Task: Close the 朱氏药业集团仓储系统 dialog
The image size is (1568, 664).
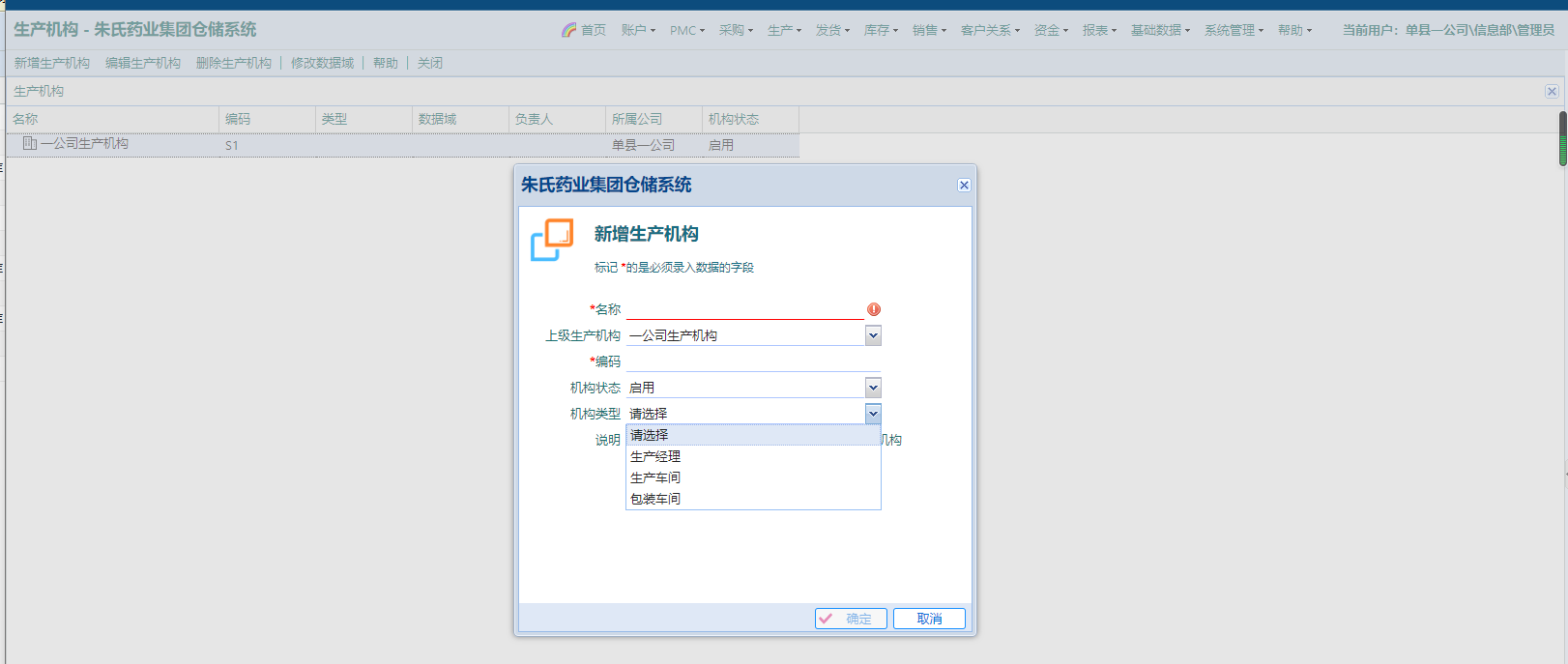Action: coord(964,185)
